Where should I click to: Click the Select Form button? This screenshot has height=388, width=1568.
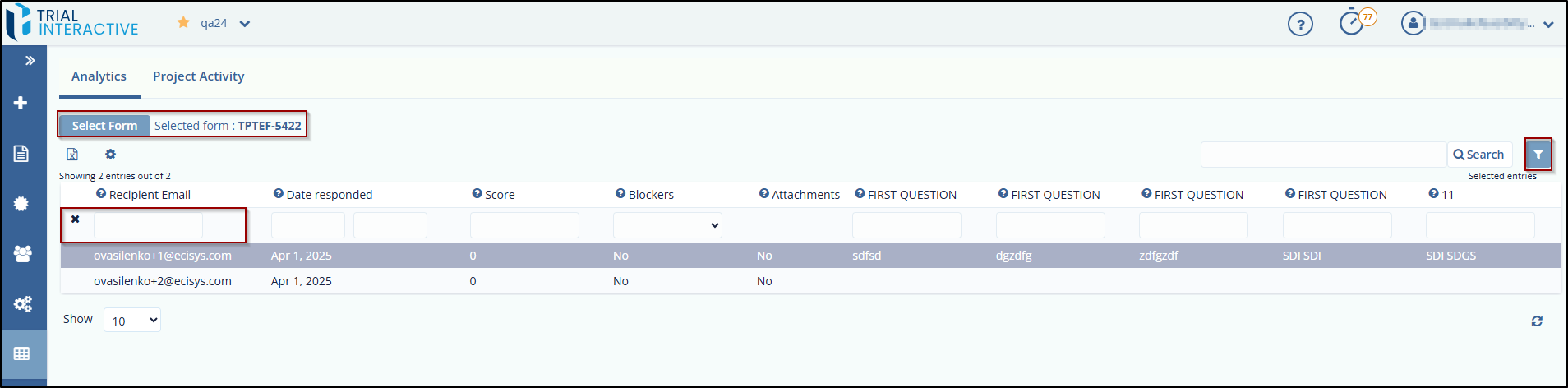pos(104,126)
